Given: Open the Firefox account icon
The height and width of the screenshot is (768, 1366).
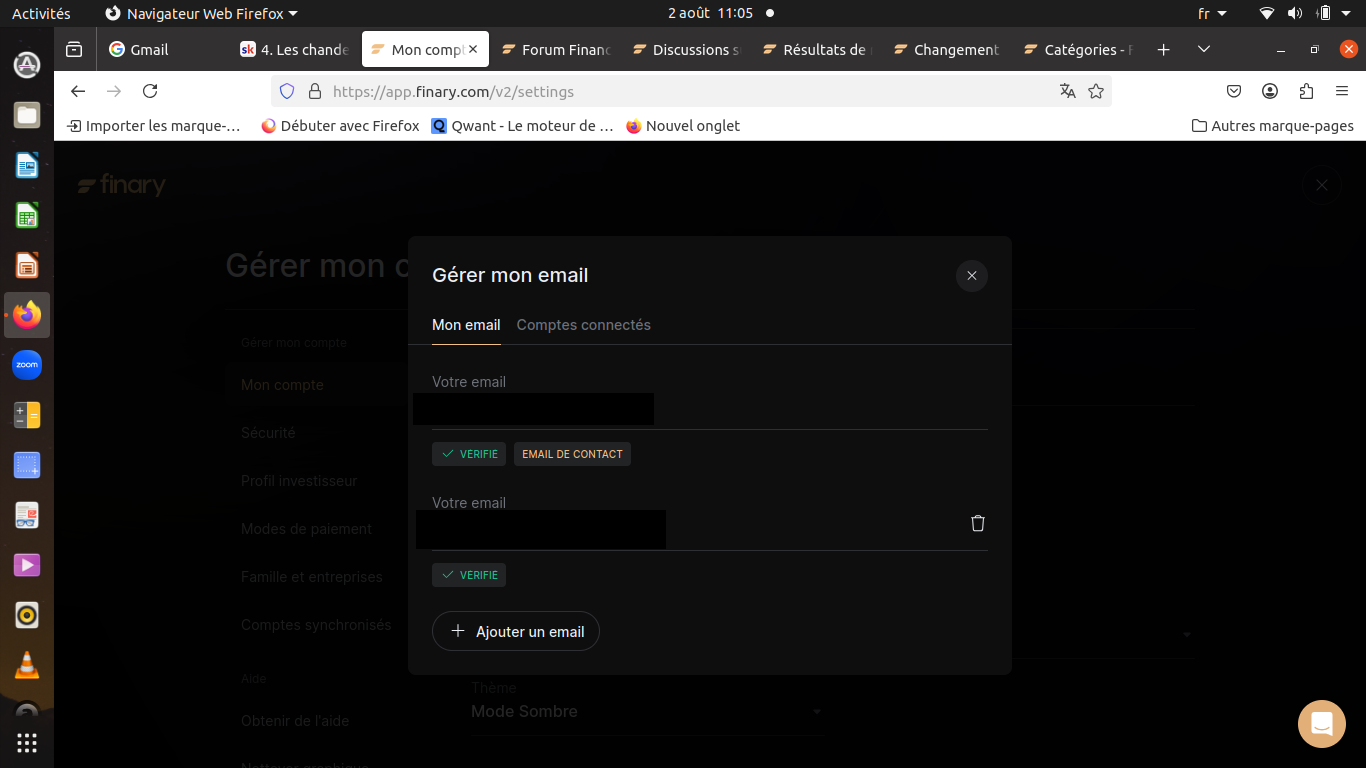Looking at the screenshot, I should click(x=1270, y=91).
